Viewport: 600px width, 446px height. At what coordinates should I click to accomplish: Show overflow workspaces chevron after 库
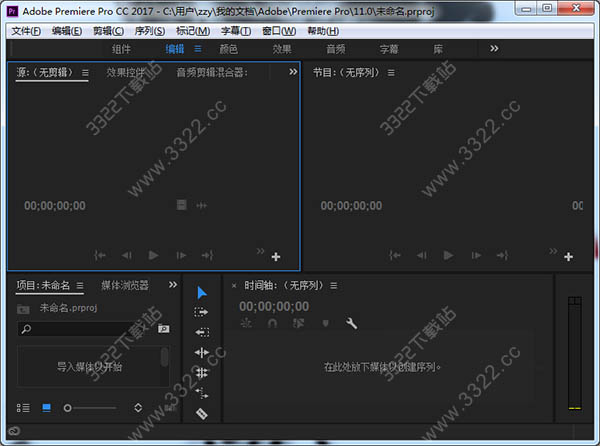point(494,49)
